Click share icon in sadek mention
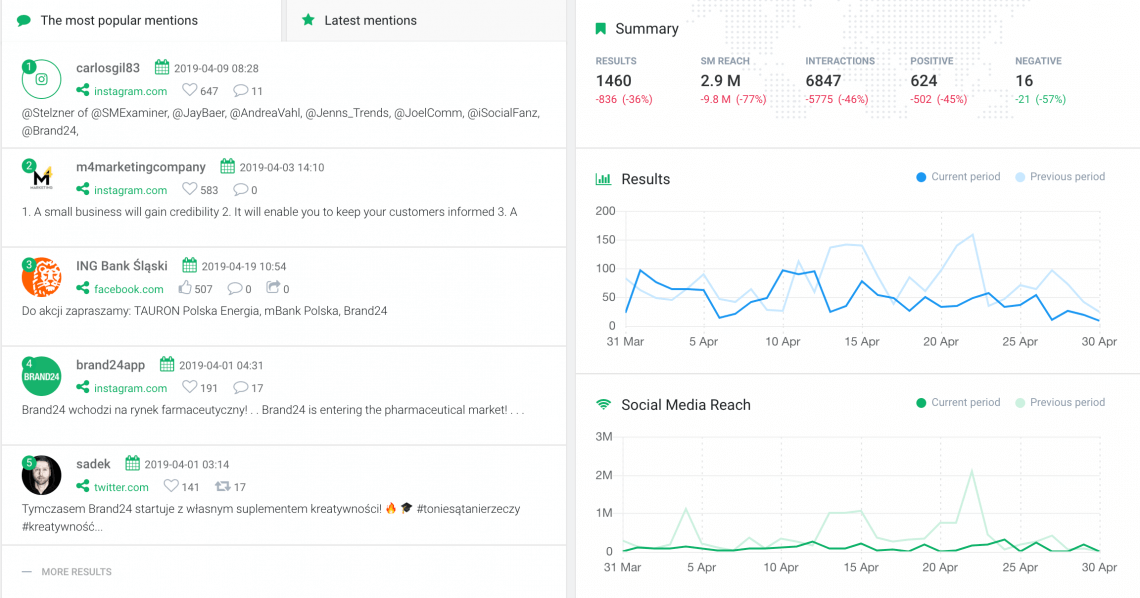 click(x=83, y=486)
